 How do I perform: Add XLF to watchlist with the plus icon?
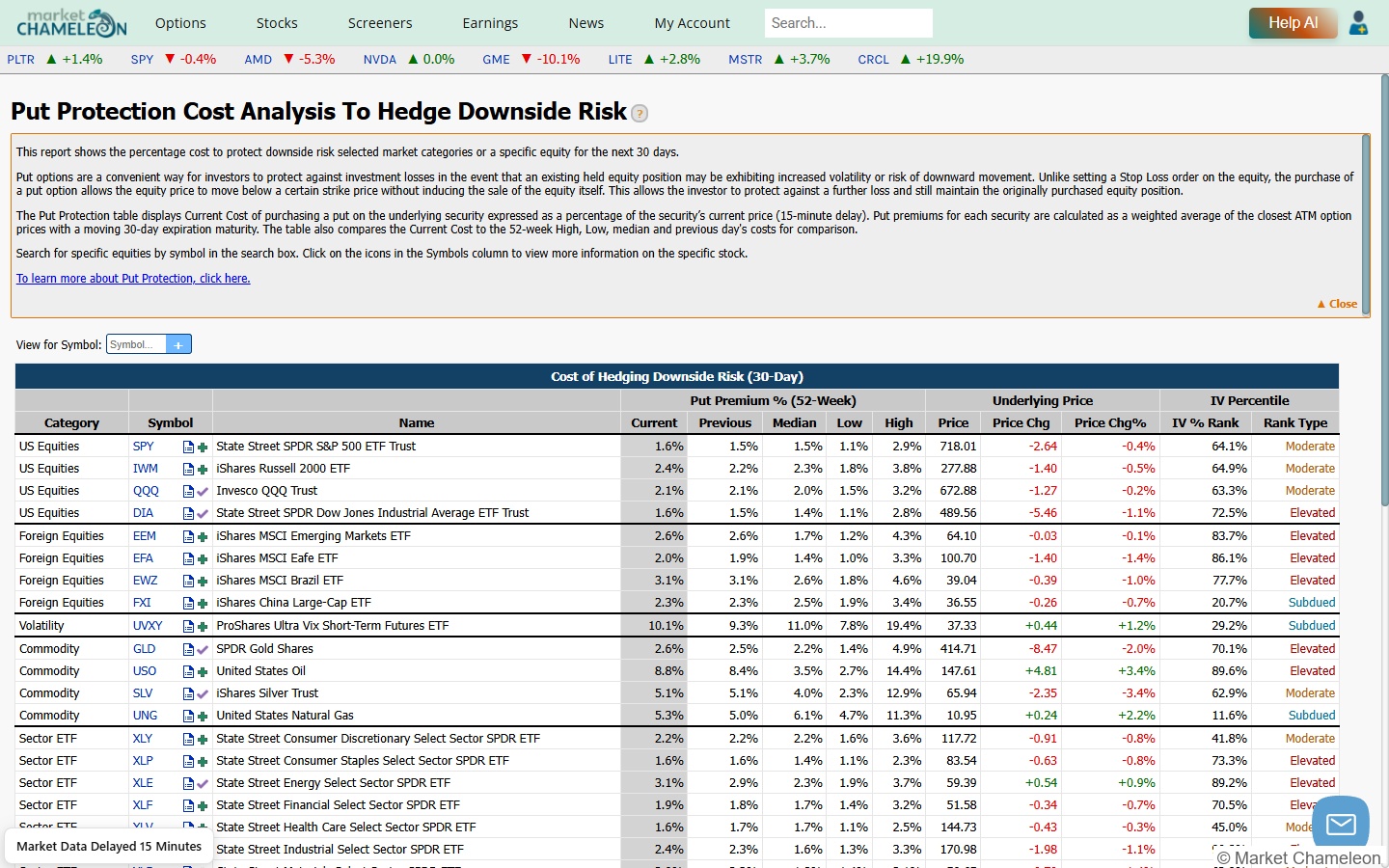[x=203, y=806]
